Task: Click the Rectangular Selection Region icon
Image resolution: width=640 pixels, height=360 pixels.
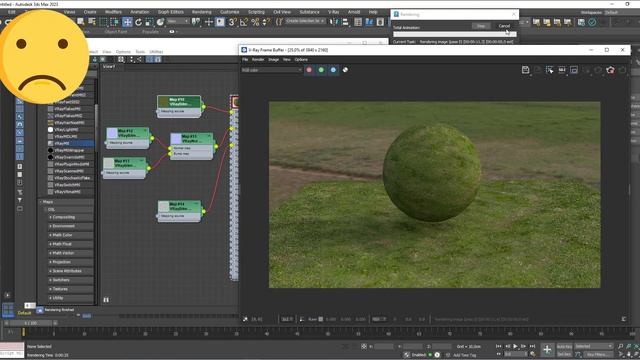Action: tap(103, 22)
